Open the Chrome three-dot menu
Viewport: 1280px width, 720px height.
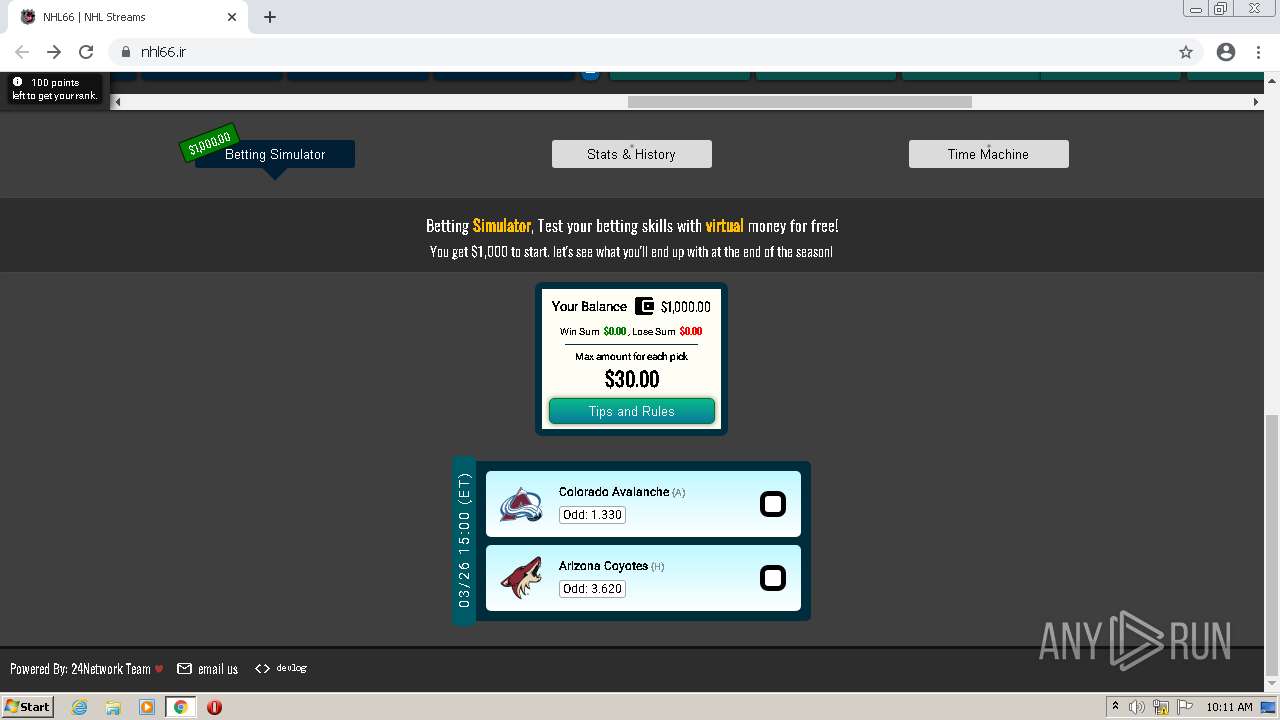(x=1257, y=52)
